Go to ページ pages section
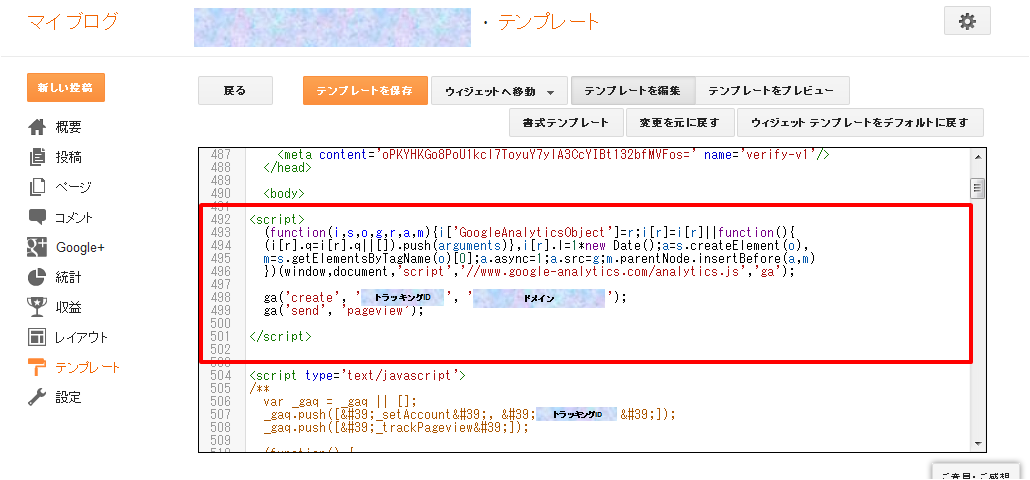 (73, 187)
